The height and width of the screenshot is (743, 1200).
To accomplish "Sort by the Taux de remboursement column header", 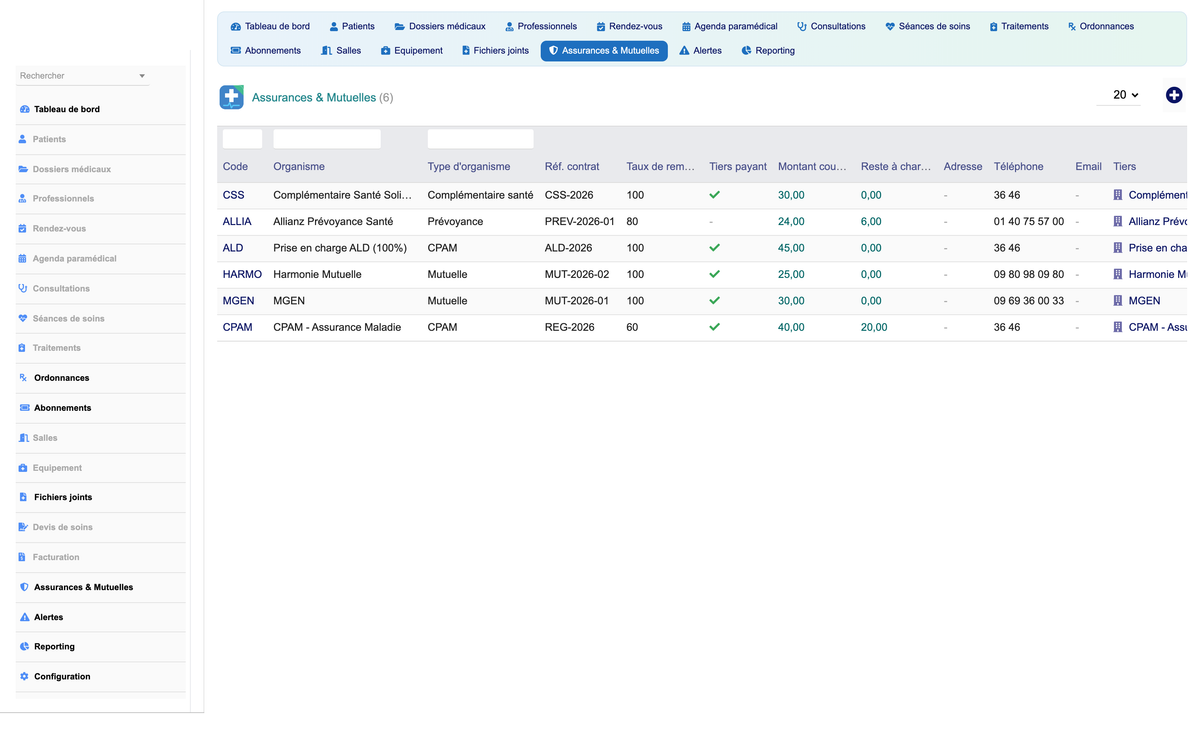I will tap(660, 166).
